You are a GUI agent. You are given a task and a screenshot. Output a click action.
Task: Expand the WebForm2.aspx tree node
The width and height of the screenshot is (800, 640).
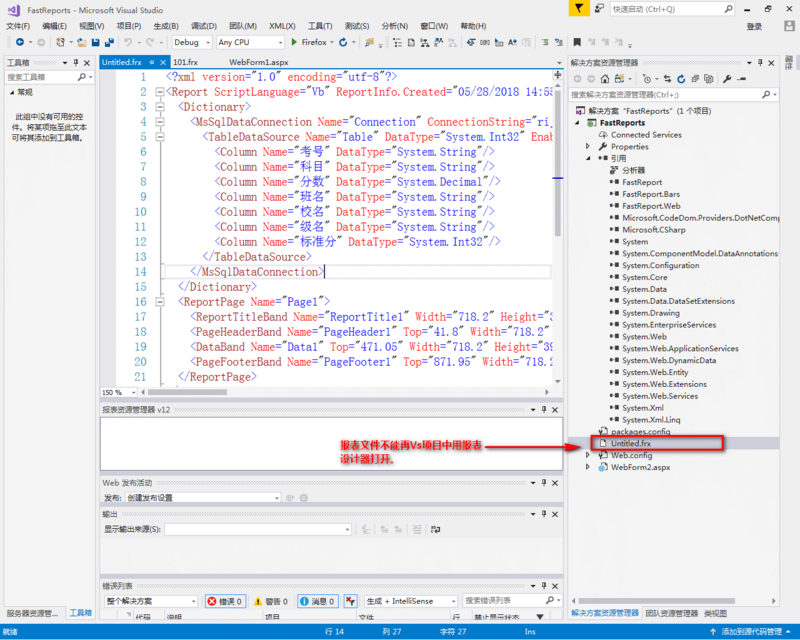coord(588,467)
